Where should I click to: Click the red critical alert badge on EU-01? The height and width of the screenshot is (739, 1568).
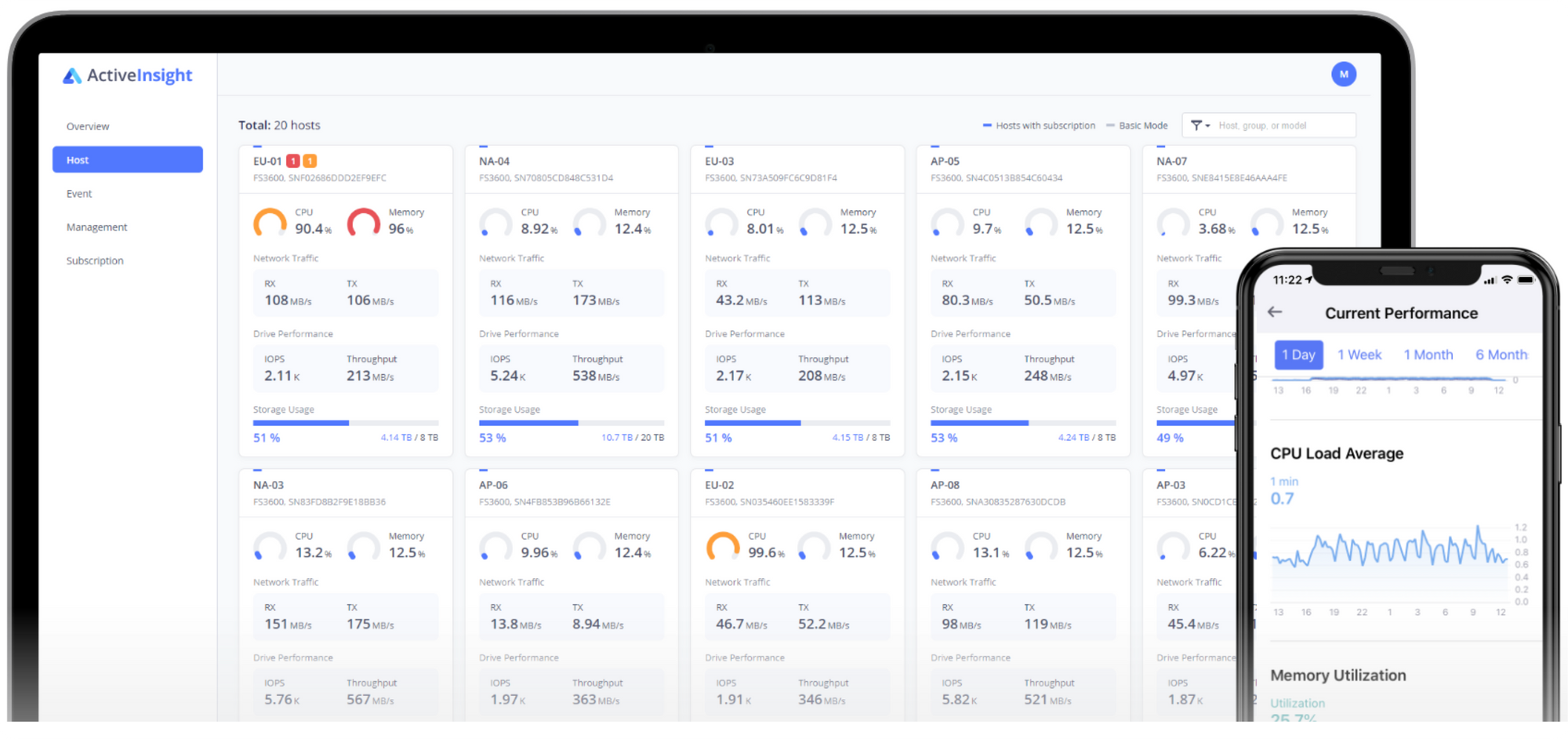point(293,161)
